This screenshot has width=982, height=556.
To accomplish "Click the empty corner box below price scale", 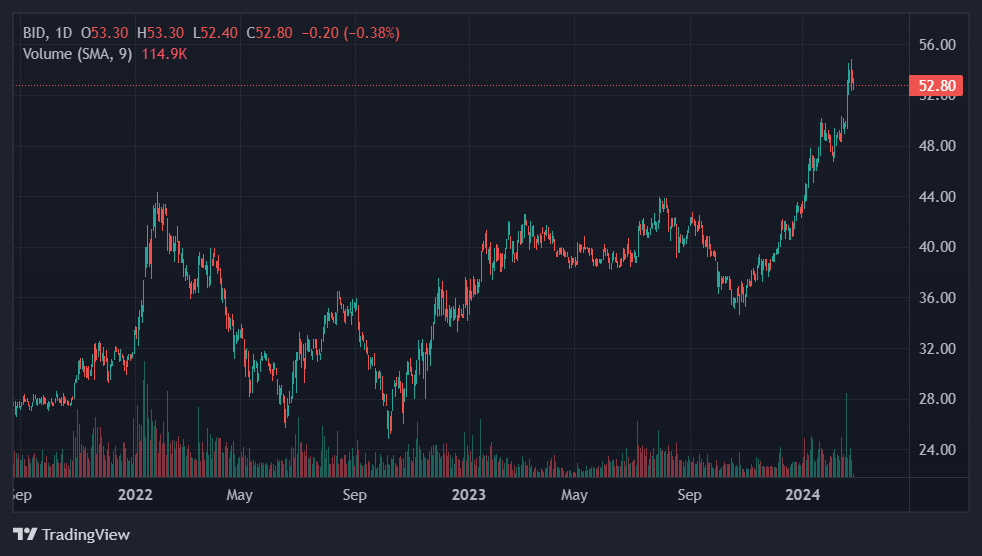I will 938,494.
